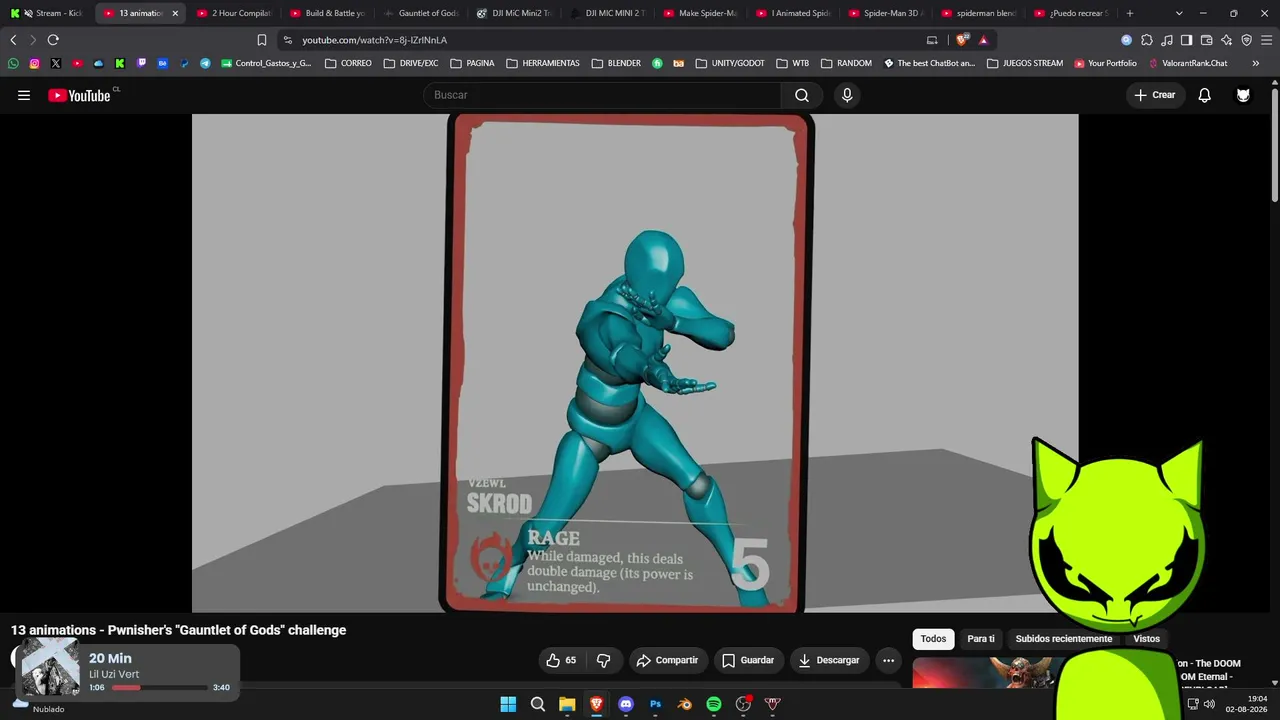Like the video with thumbs up
Viewport: 1280px width, 720px height.
[x=563, y=660]
